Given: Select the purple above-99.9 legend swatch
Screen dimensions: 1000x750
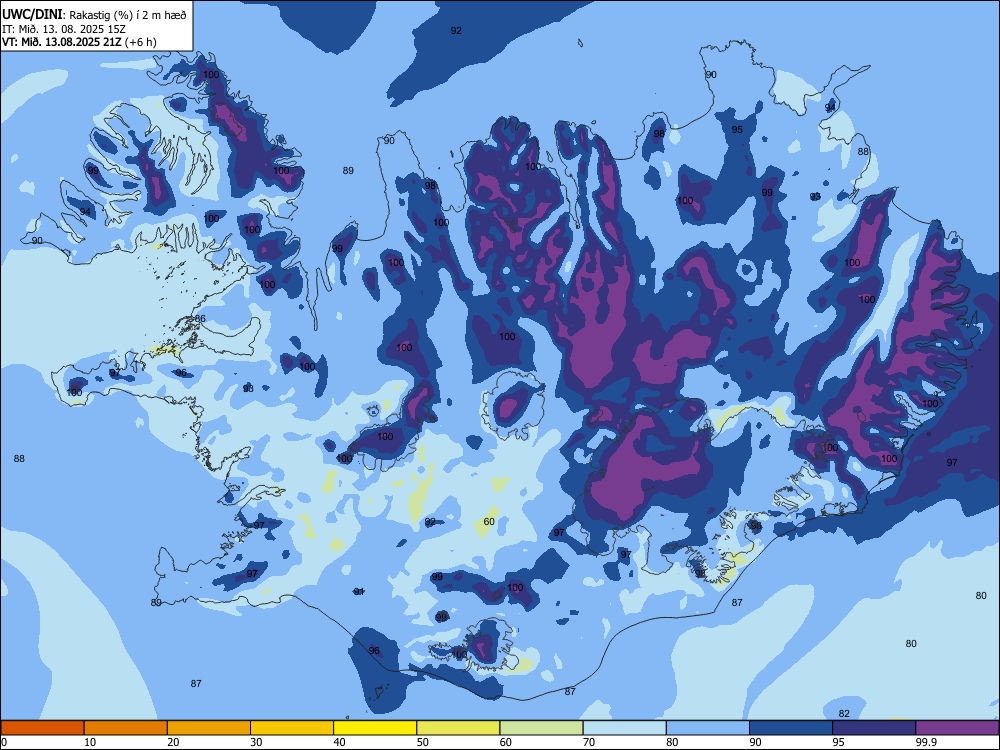Looking at the screenshot, I should 957,728.
